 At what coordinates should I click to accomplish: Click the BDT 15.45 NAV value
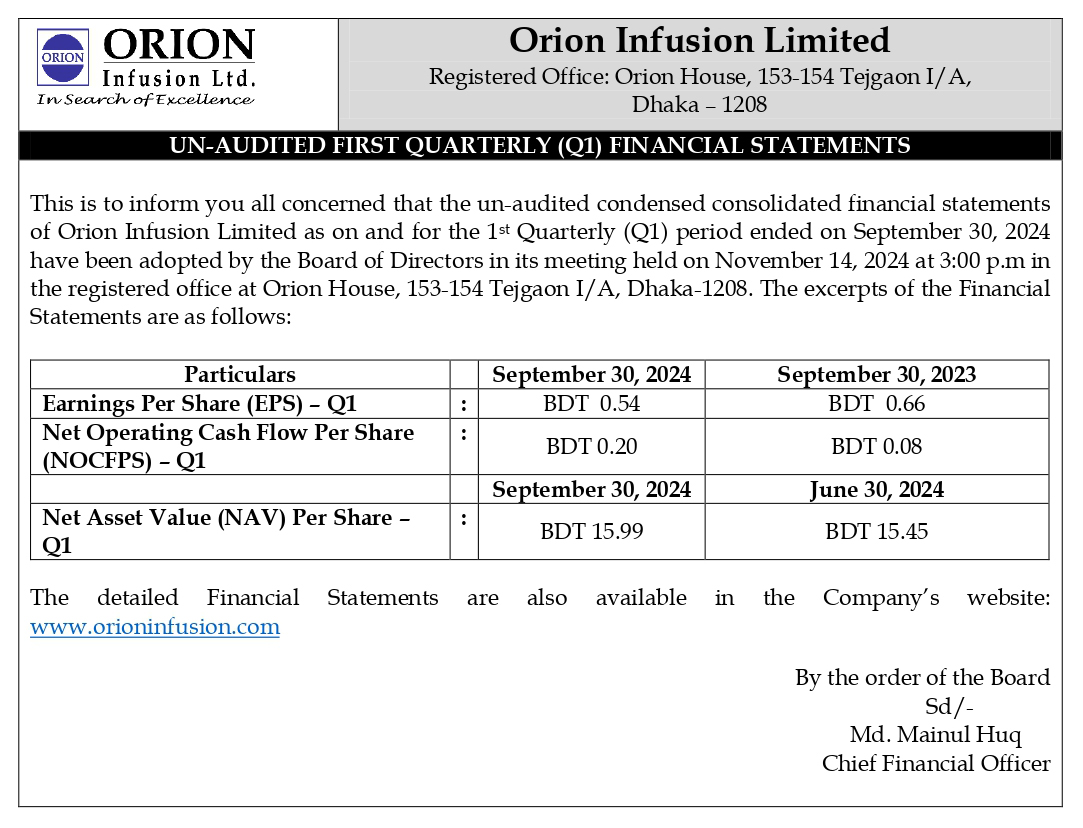[877, 531]
